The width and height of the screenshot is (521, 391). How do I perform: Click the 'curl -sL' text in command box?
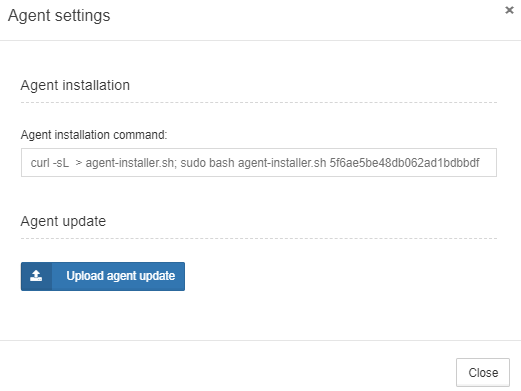click(x=50, y=163)
